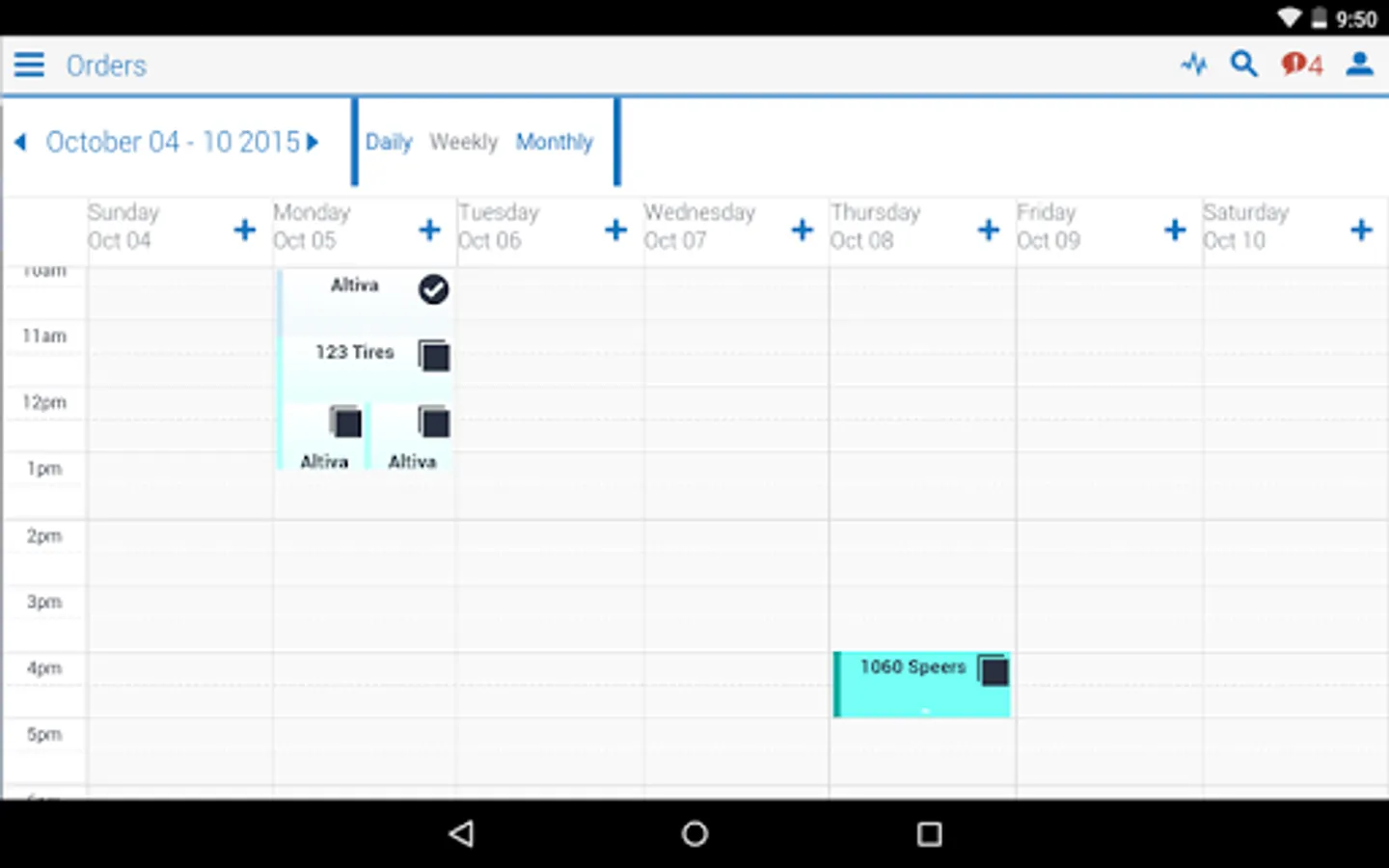1389x868 pixels.
Task: Open the hamburger navigation menu
Action: (x=29, y=65)
